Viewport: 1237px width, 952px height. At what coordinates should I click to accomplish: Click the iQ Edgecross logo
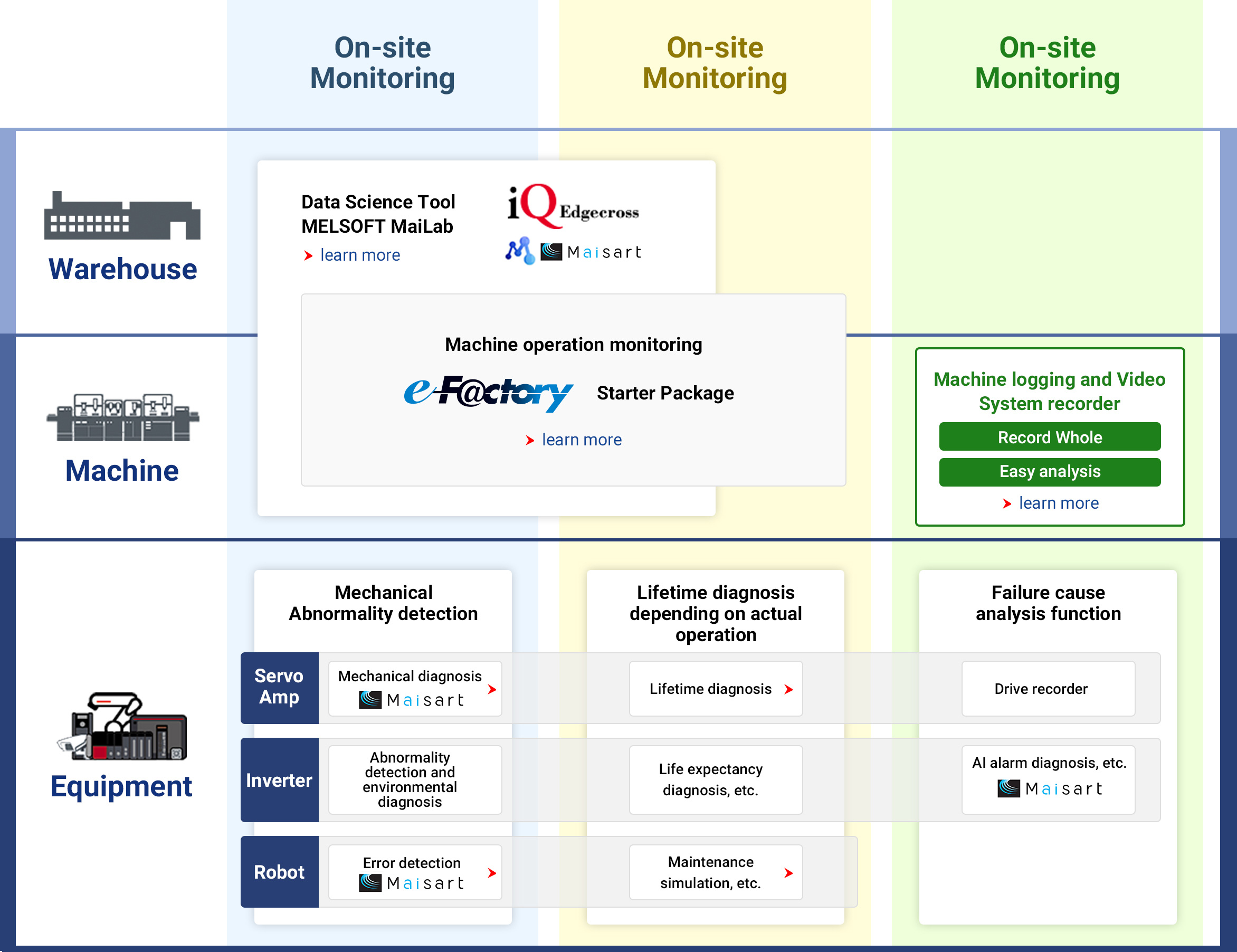[x=572, y=206]
